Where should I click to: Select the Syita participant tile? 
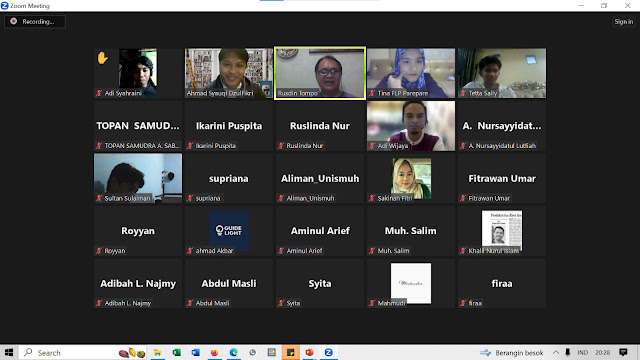(320, 283)
